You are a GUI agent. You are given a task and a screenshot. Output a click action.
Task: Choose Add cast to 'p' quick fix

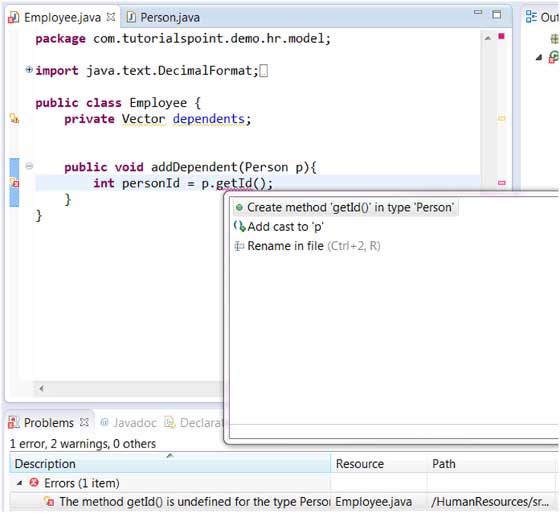tap(279, 226)
